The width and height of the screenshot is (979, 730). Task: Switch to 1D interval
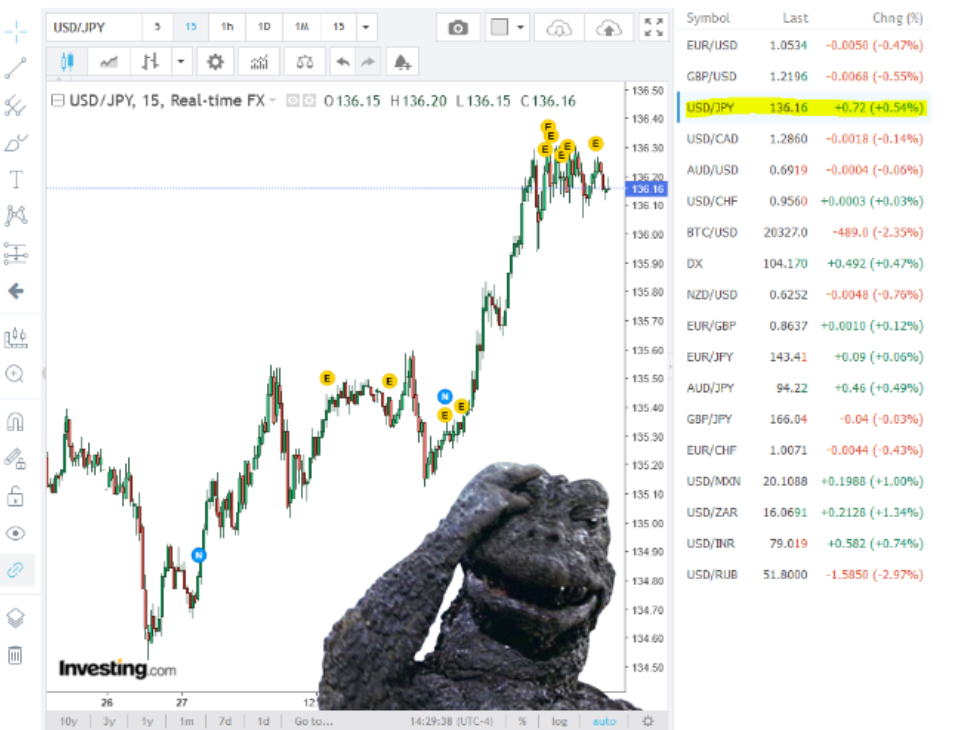pyautogui.click(x=264, y=27)
